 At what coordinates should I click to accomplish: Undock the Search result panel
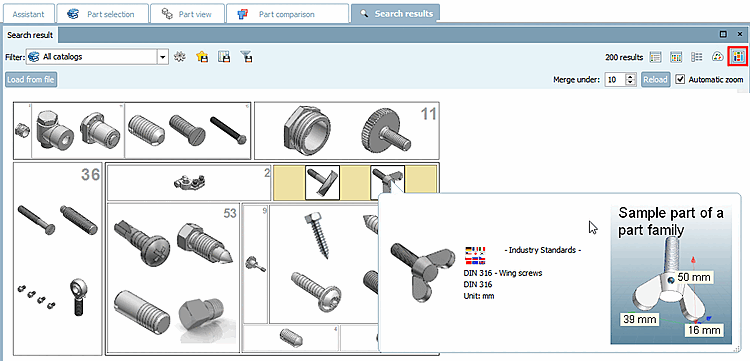click(x=724, y=34)
